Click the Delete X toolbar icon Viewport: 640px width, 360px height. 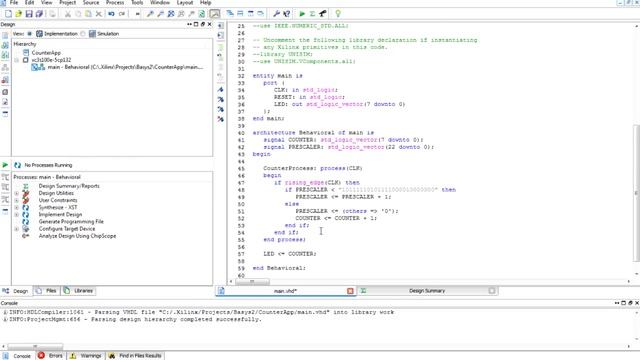(x=98, y=14)
